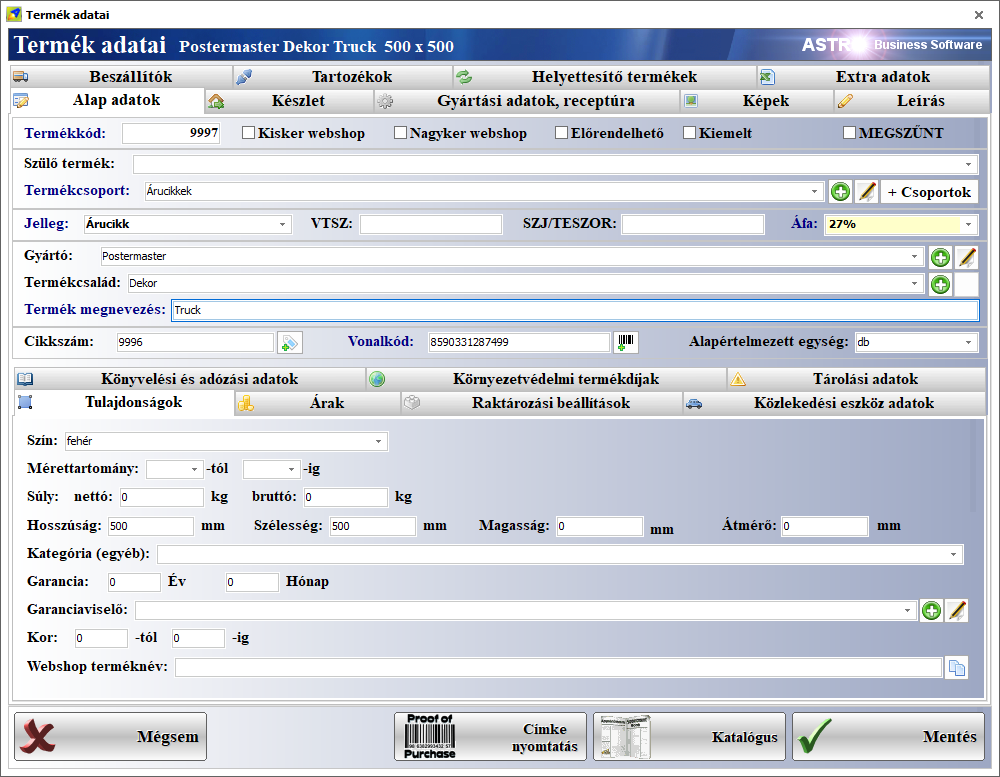Viewport: 1000px width, 777px height.
Task: Switch to the Készlet tab
Action: 290,101
